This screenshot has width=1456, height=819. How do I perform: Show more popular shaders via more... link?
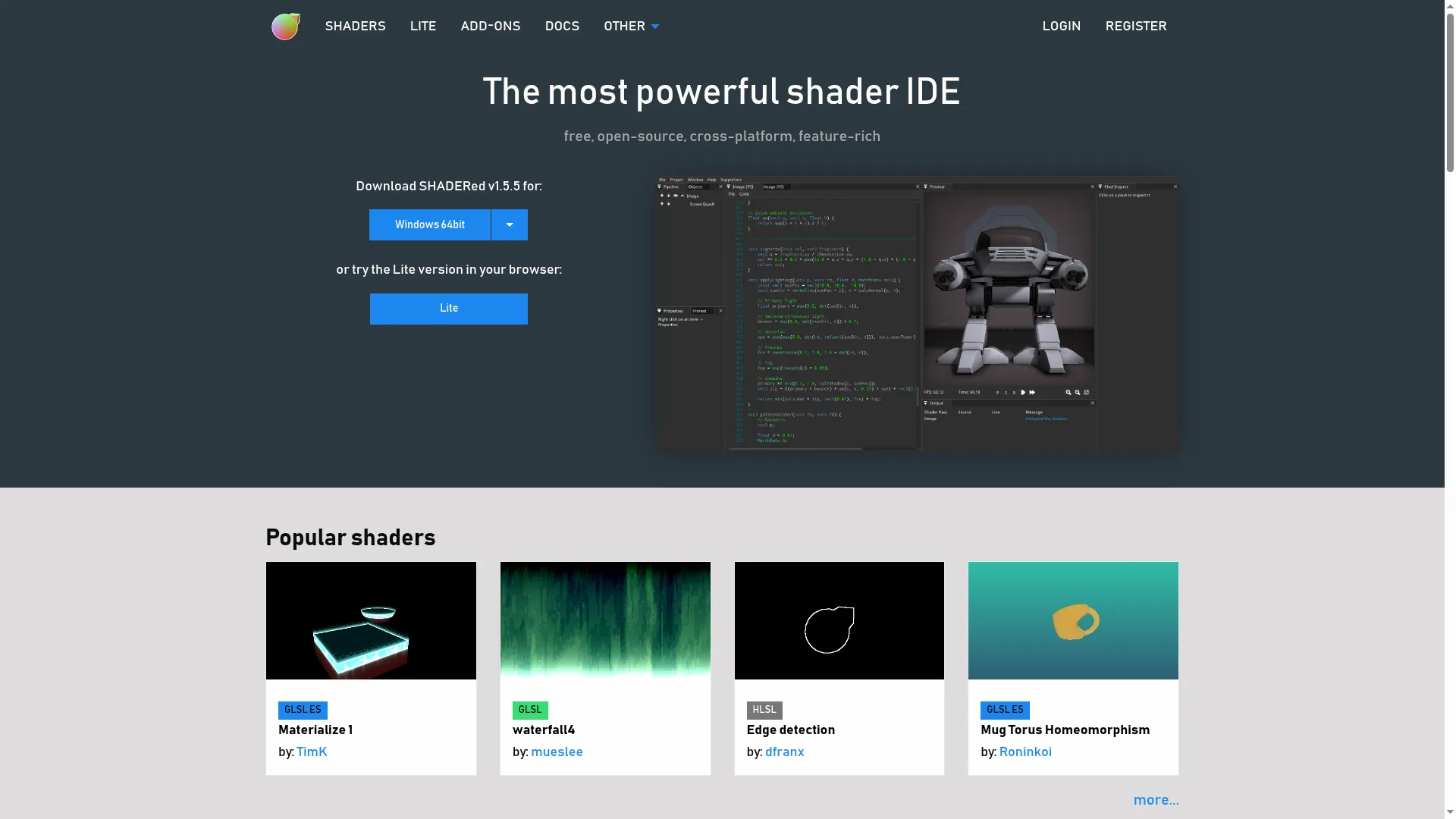click(x=1156, y=801)
